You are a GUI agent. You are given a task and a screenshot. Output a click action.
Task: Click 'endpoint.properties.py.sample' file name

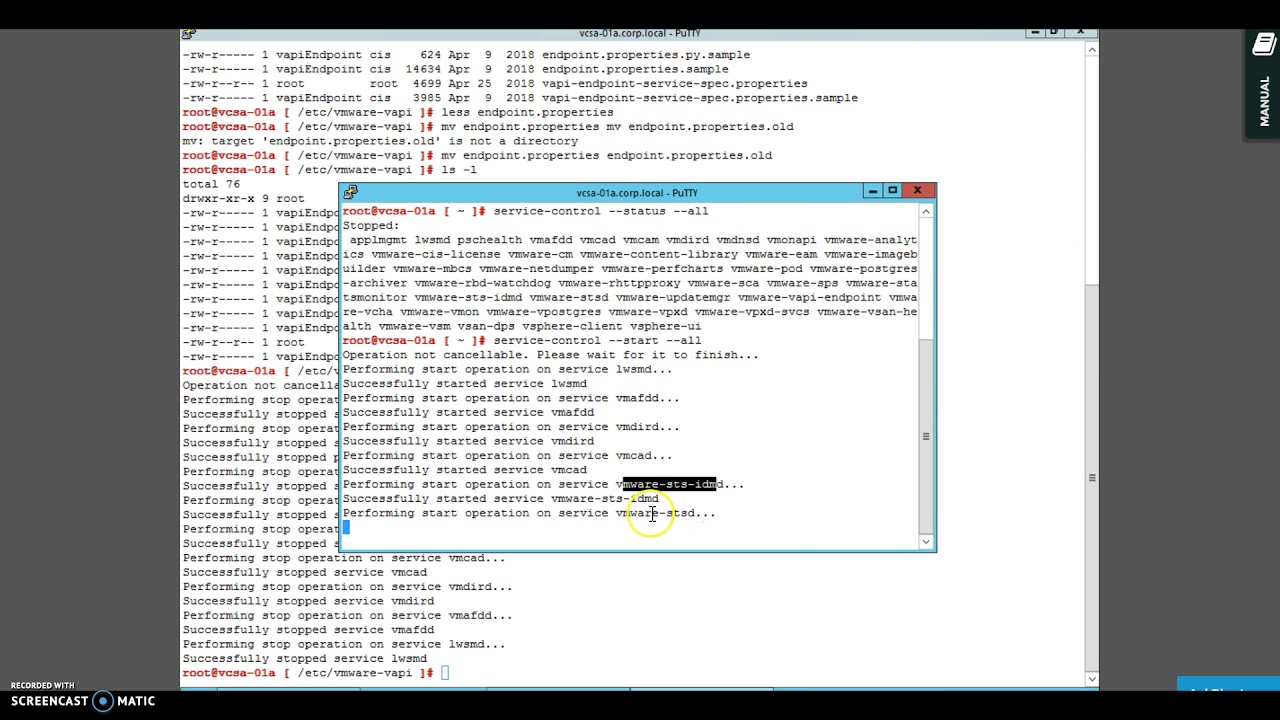645,55
